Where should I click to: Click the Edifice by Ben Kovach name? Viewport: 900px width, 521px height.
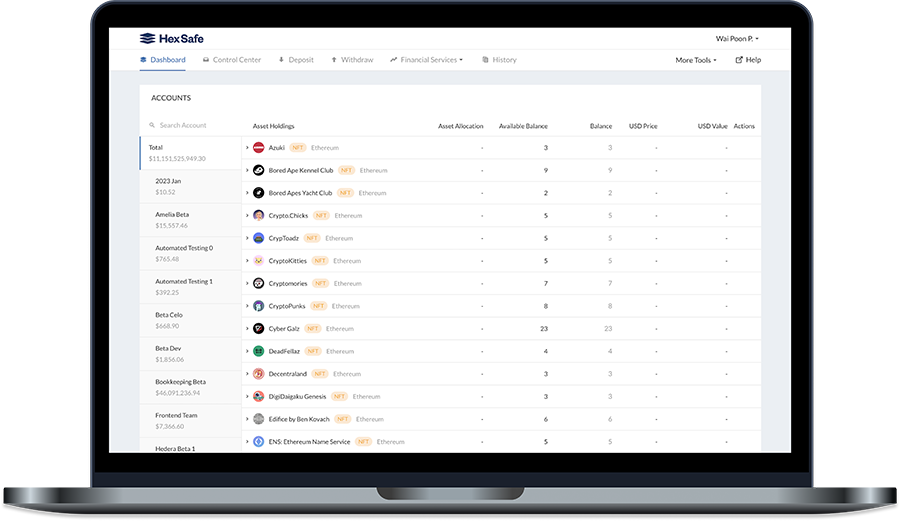(x=299, y=419)
